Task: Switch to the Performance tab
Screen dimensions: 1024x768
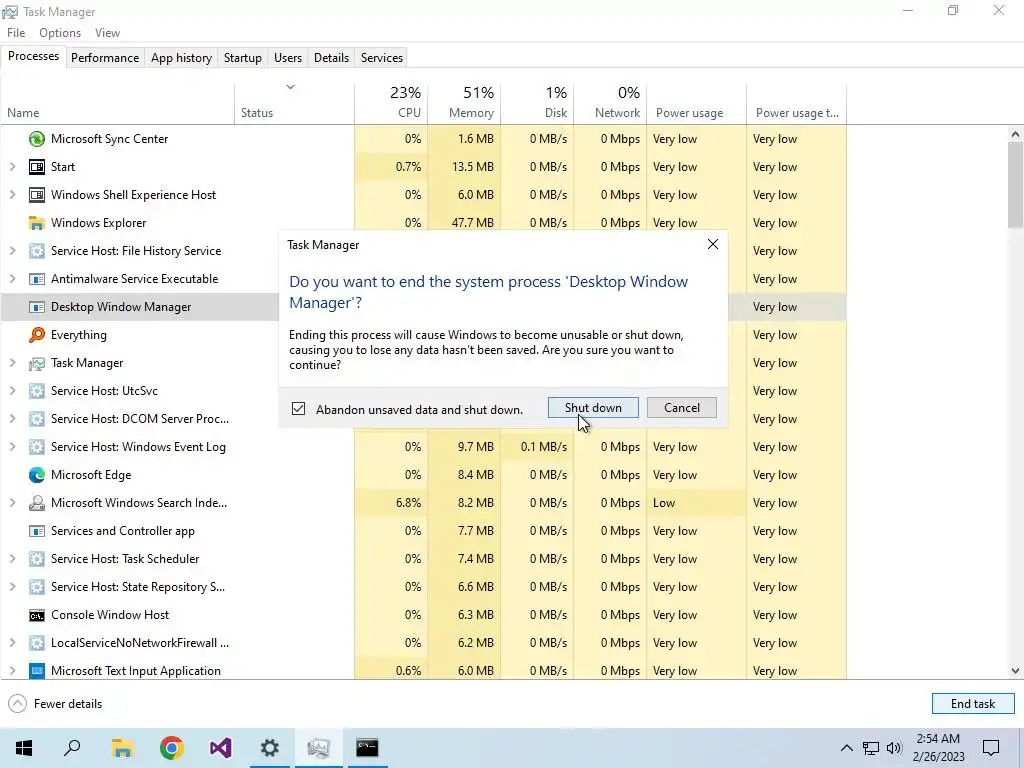Action: coord(104,57)
